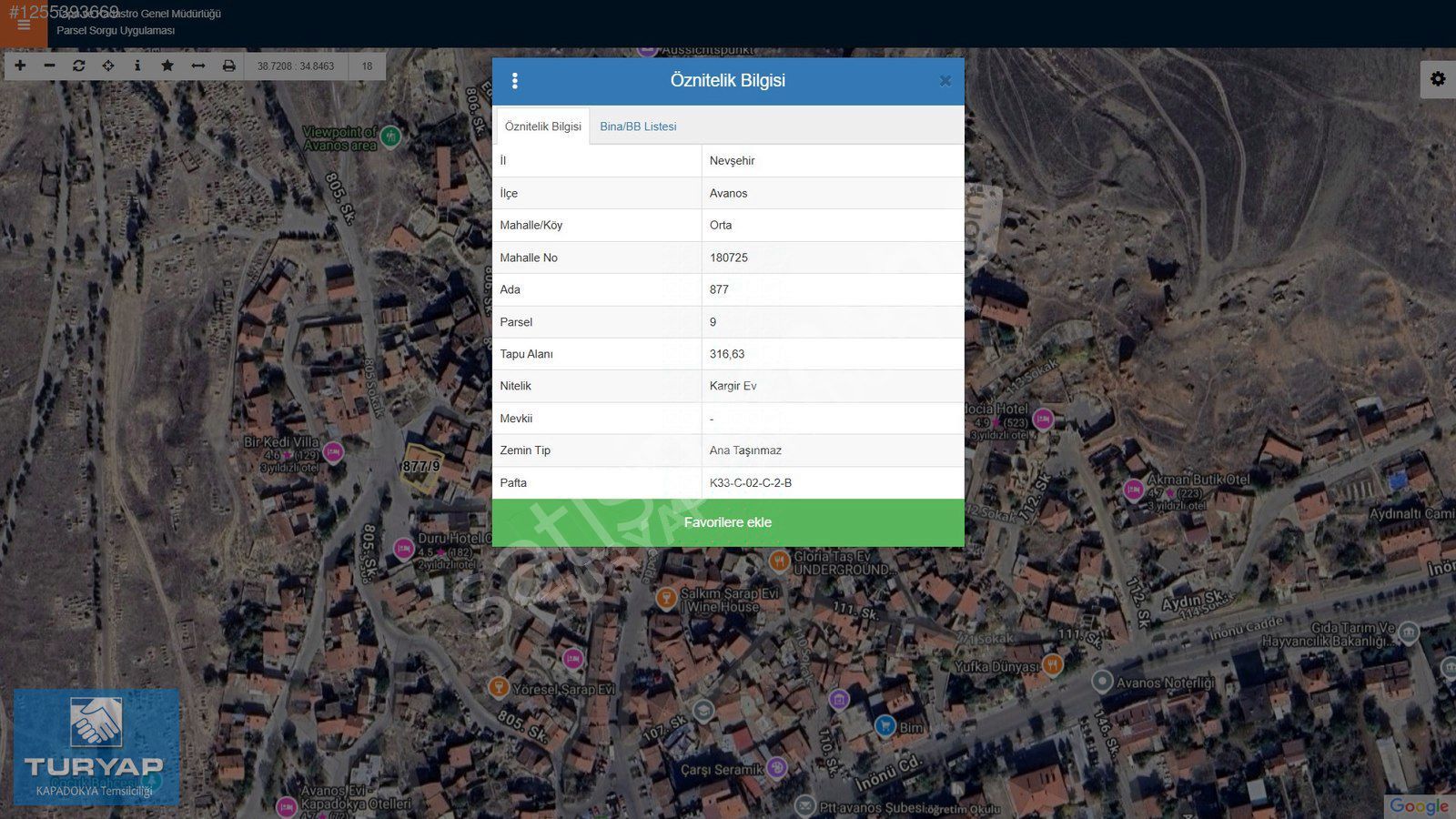Close the Öznitelik Bilgisi dialog
The width and height of the screenshot is (1456, 819).
pos(945,81)
